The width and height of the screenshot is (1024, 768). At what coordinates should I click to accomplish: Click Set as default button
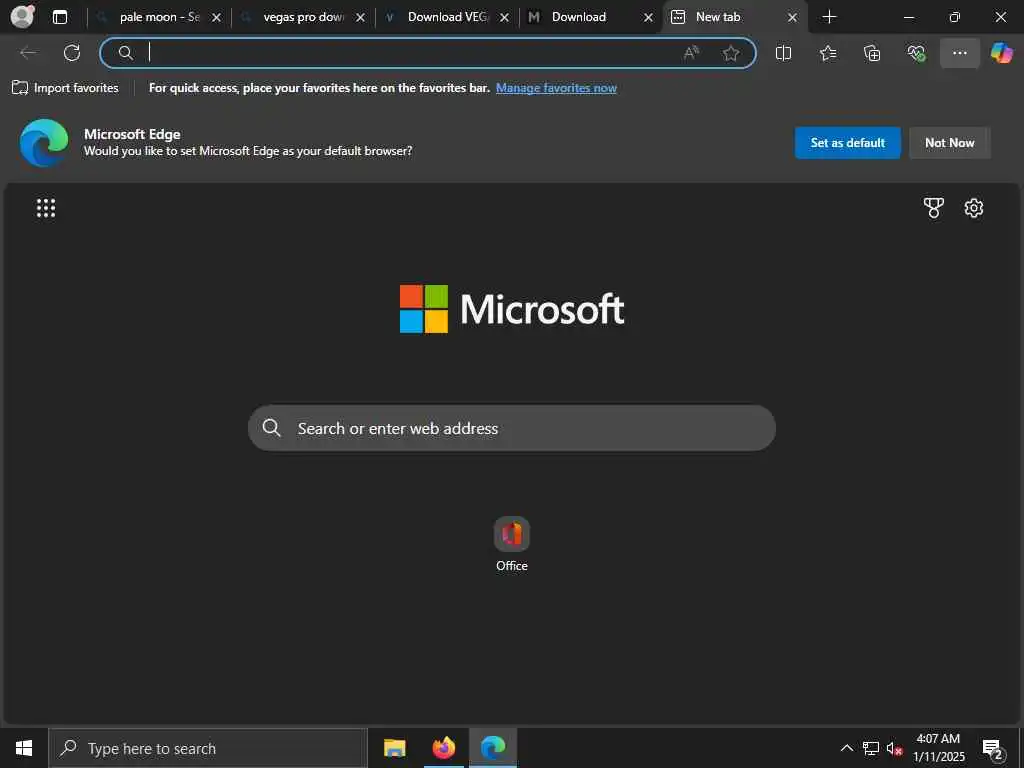pyautogui.click(x=848, y=142)
